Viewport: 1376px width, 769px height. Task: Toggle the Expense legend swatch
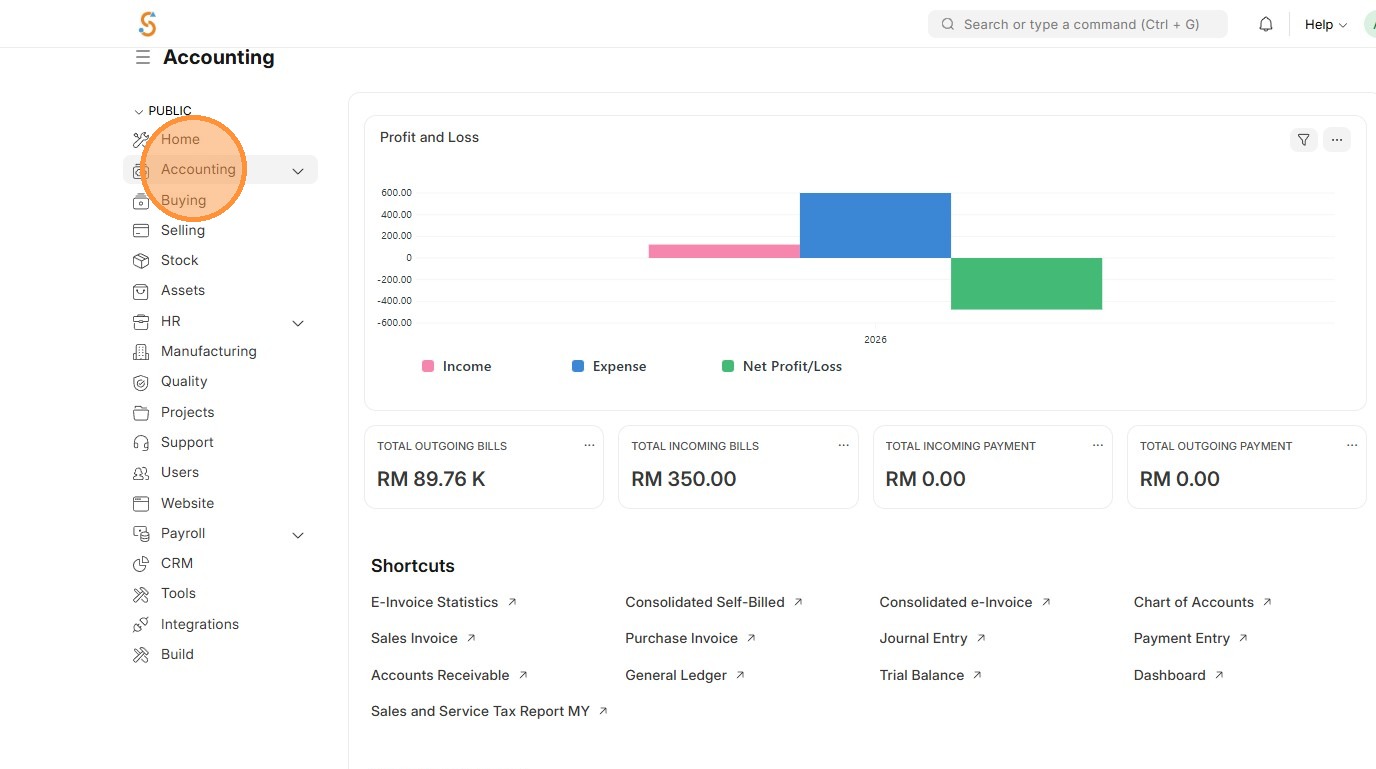pyautogui.click(x=578, y=366)
